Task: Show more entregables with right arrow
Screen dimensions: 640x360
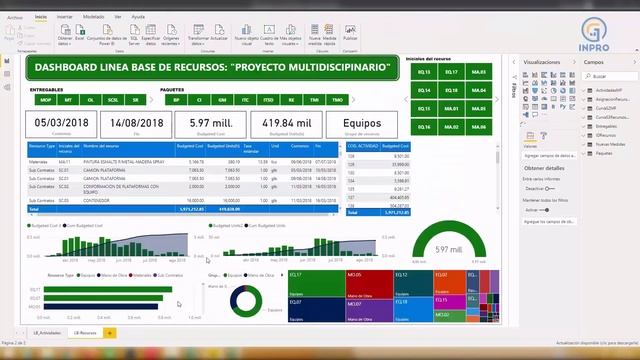Action: pos(151,100)
